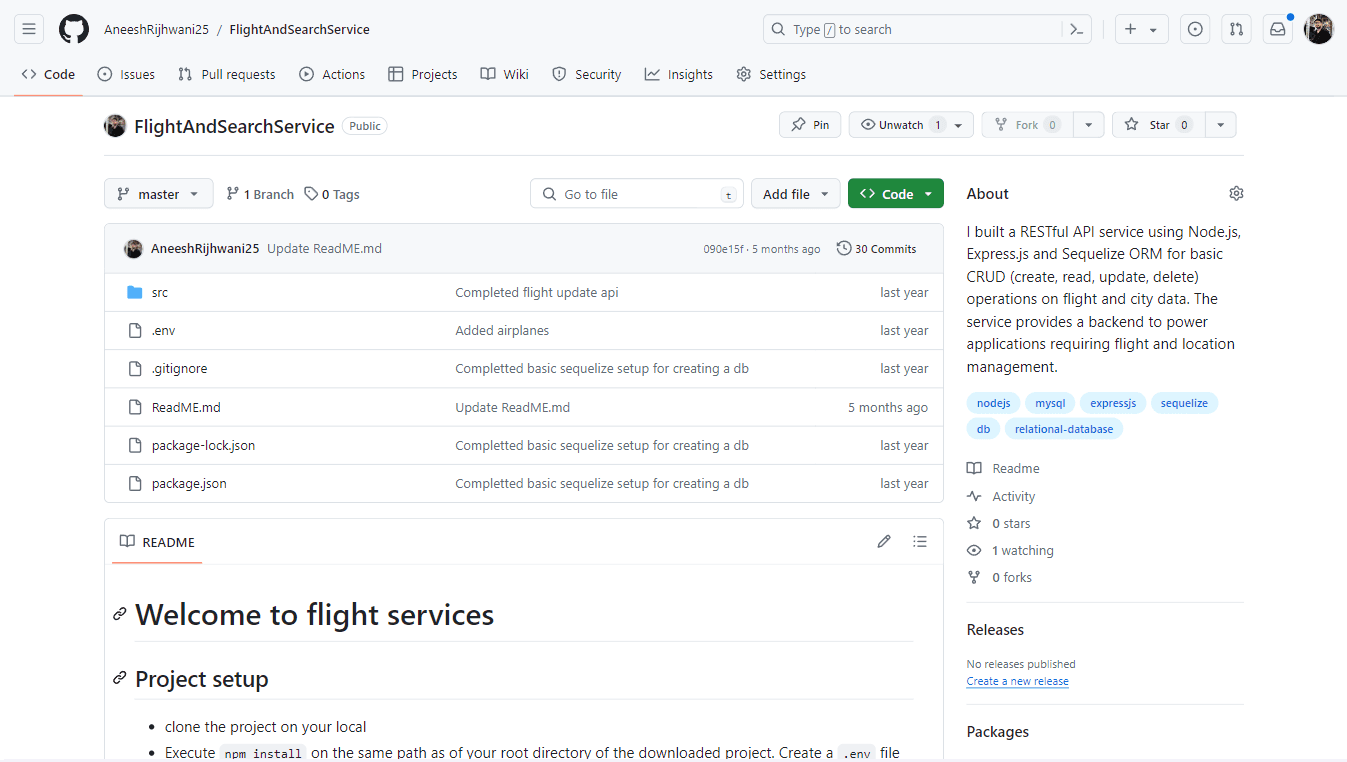Open the 1 Branch link
This screenshot has width=1347, height=762.
click(x=260, y=194)
